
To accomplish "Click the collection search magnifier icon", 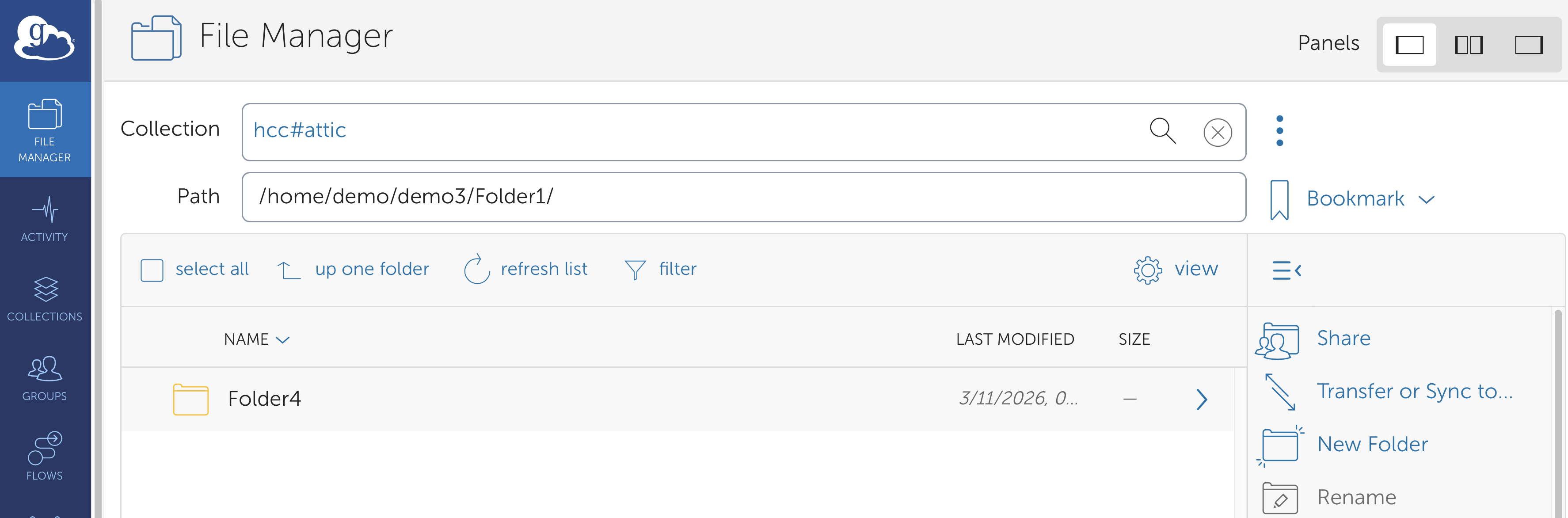I will pyautogui.click(x=1162, y=131).
